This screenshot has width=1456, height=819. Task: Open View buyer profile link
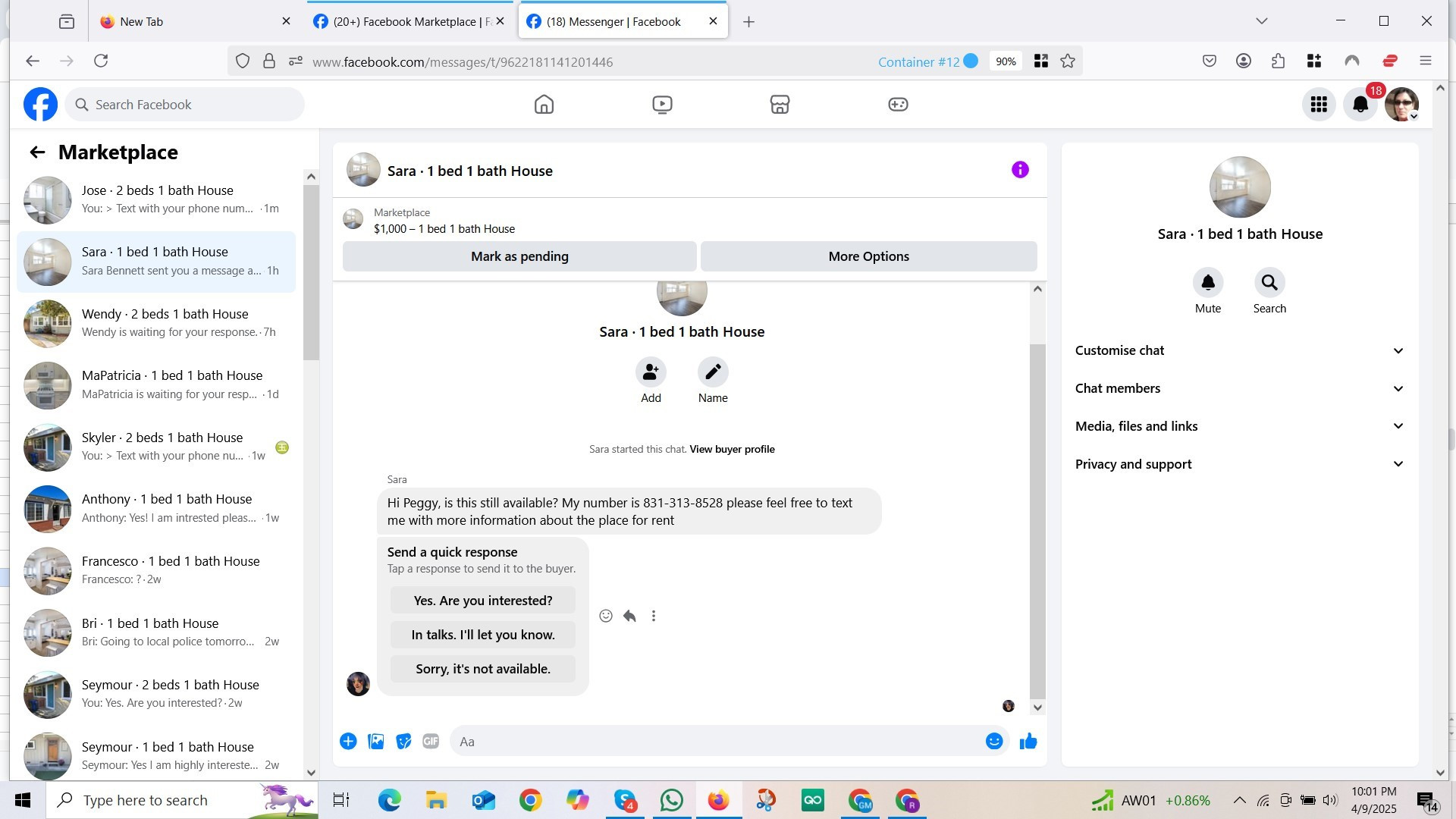732,449
